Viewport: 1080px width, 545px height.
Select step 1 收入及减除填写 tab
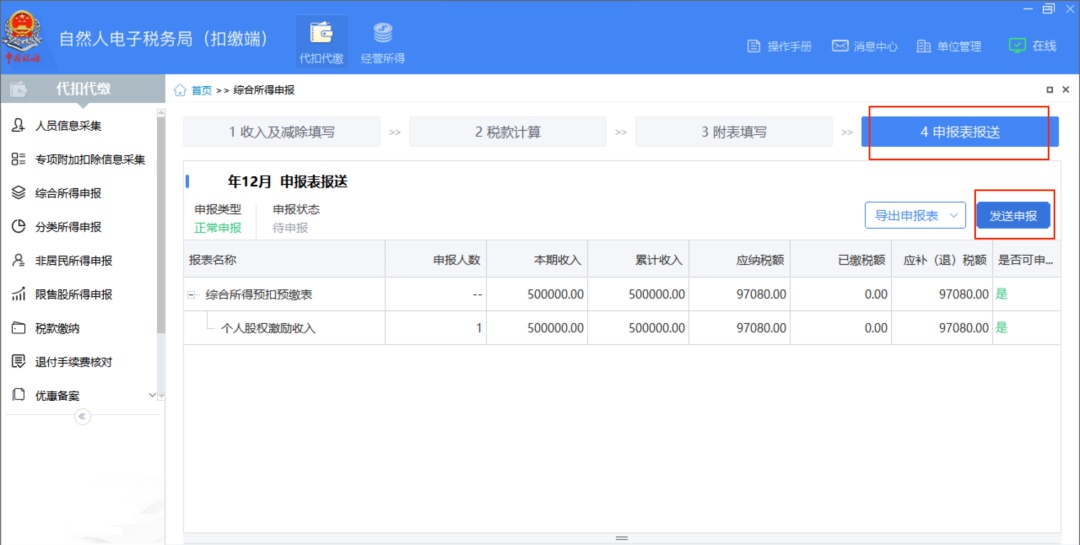(281, 132)
